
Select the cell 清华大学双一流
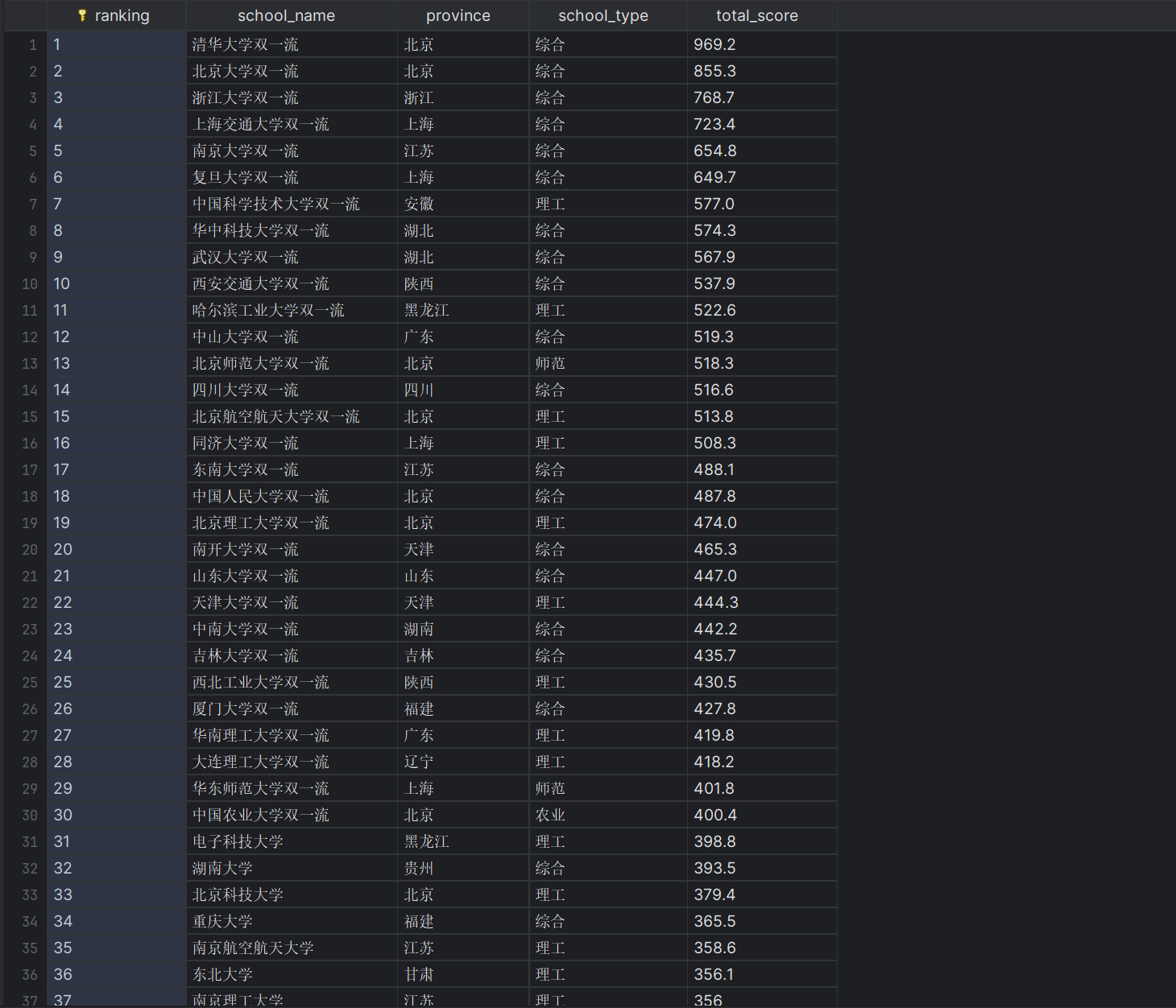click(292, 44)
